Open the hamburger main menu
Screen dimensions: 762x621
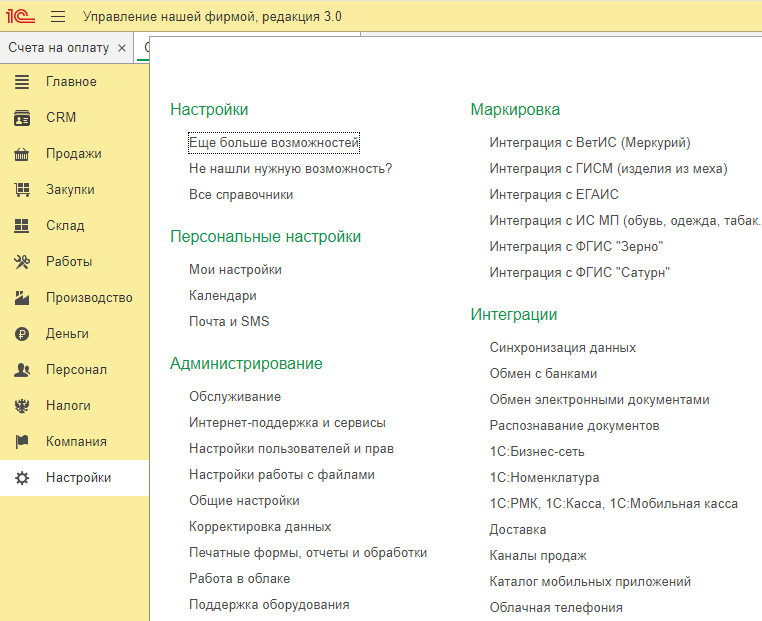click(58, 17)
